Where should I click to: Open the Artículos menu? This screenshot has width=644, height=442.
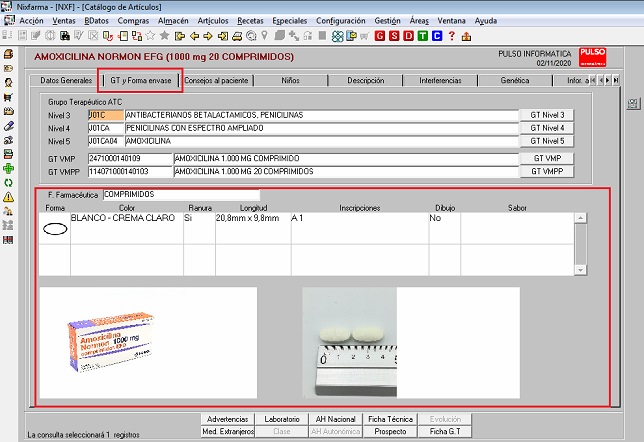coord(213,21)
